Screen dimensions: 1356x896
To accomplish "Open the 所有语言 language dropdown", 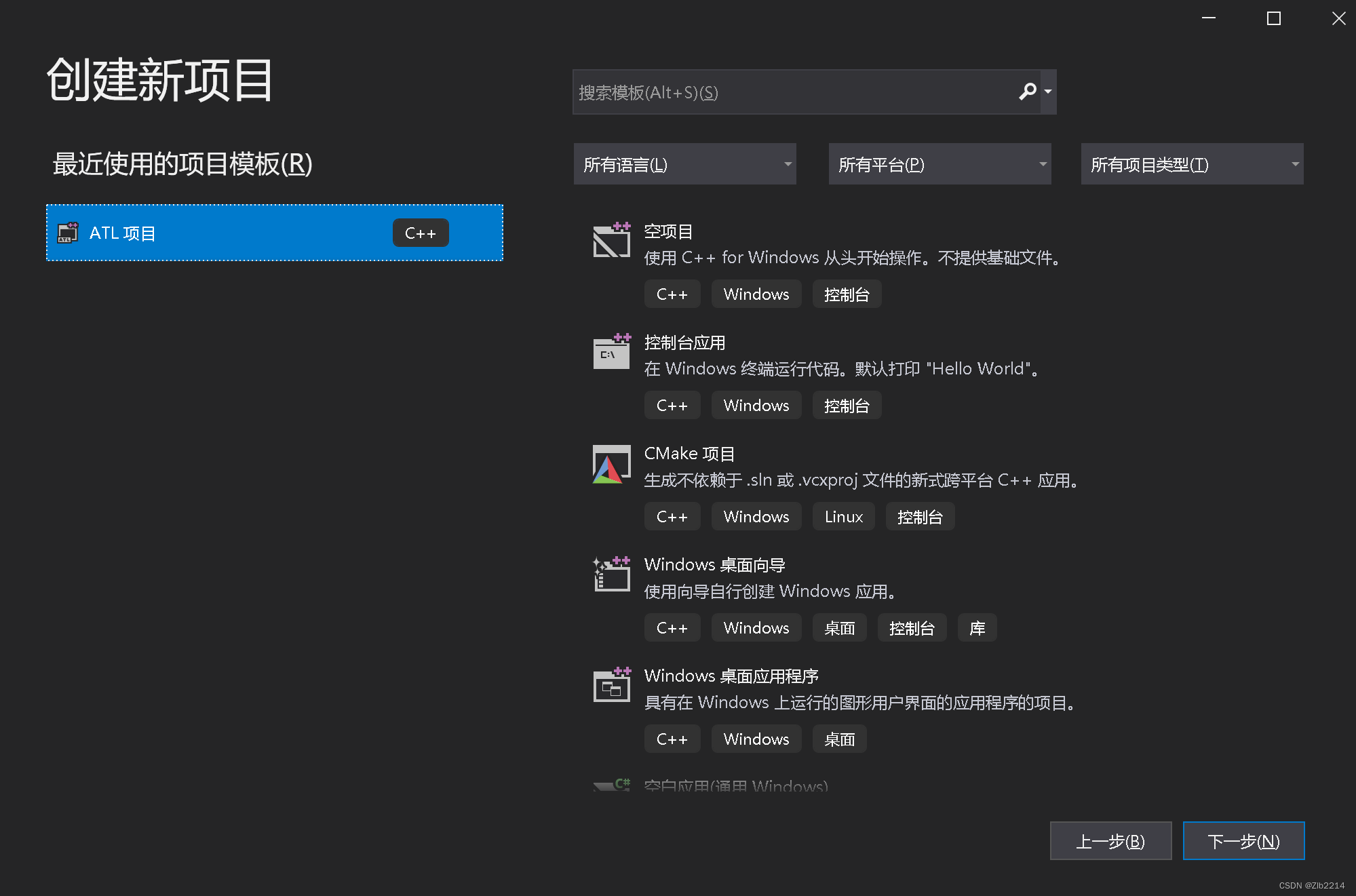I will (x=684, y=163).
